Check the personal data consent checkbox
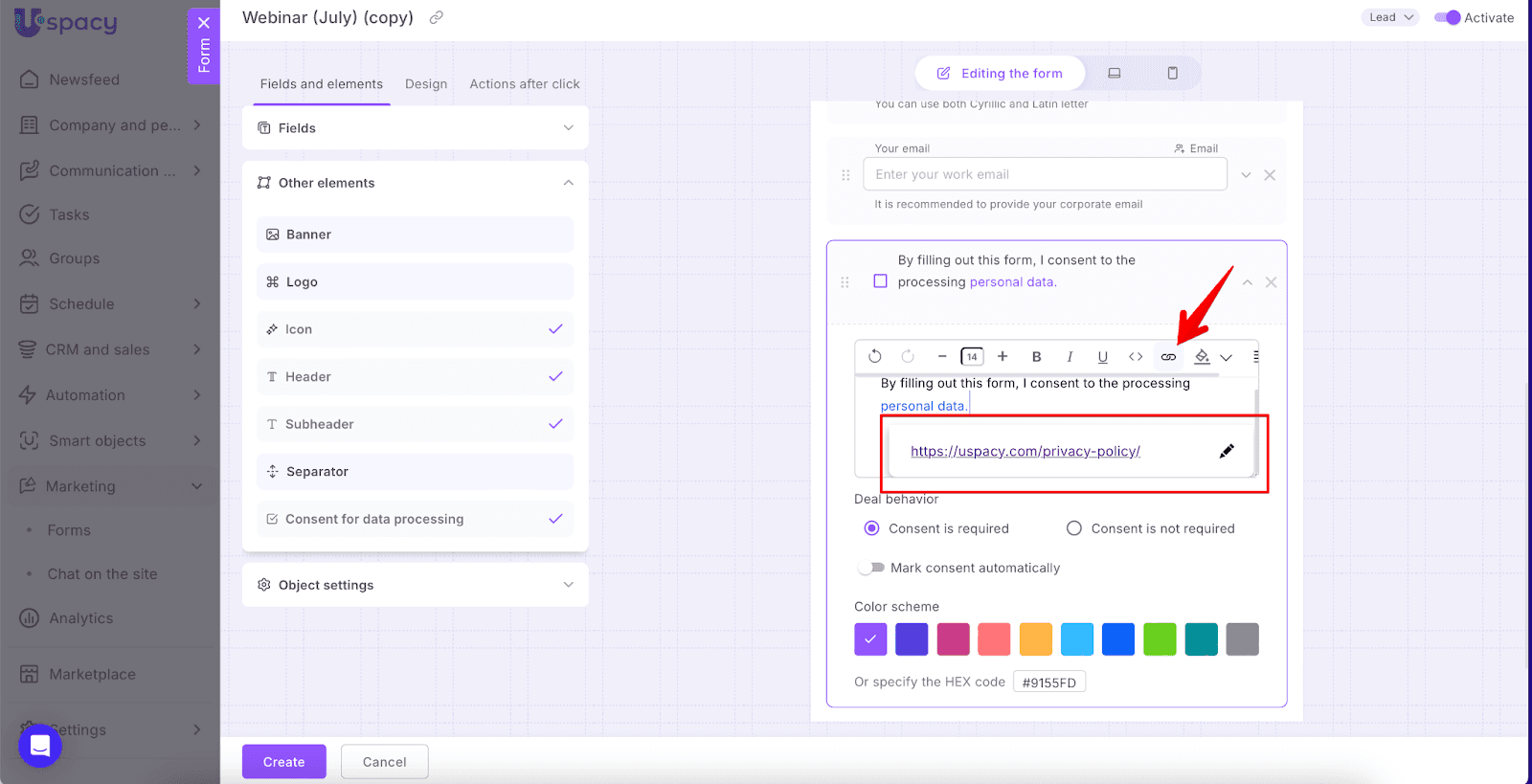The width and height of the screenshot is (1532, 784). click(x=880, y=281)
